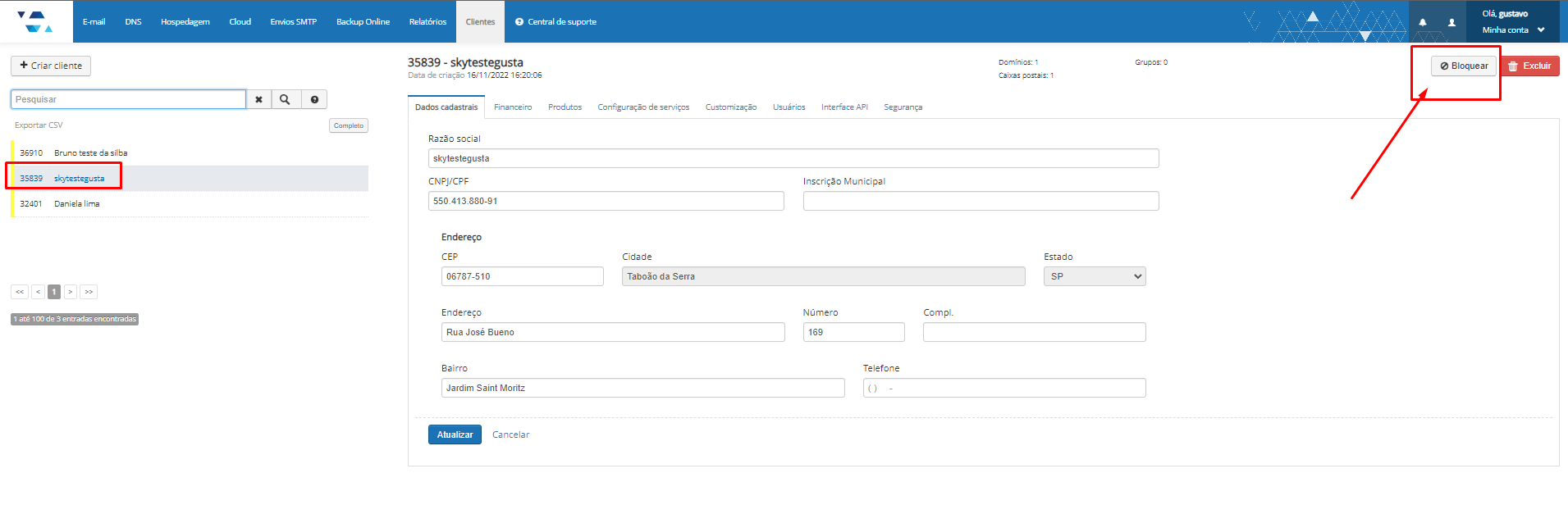
Task: Open the Hospedagem menu
Action: pyautogui.click(x=185, y=21)
